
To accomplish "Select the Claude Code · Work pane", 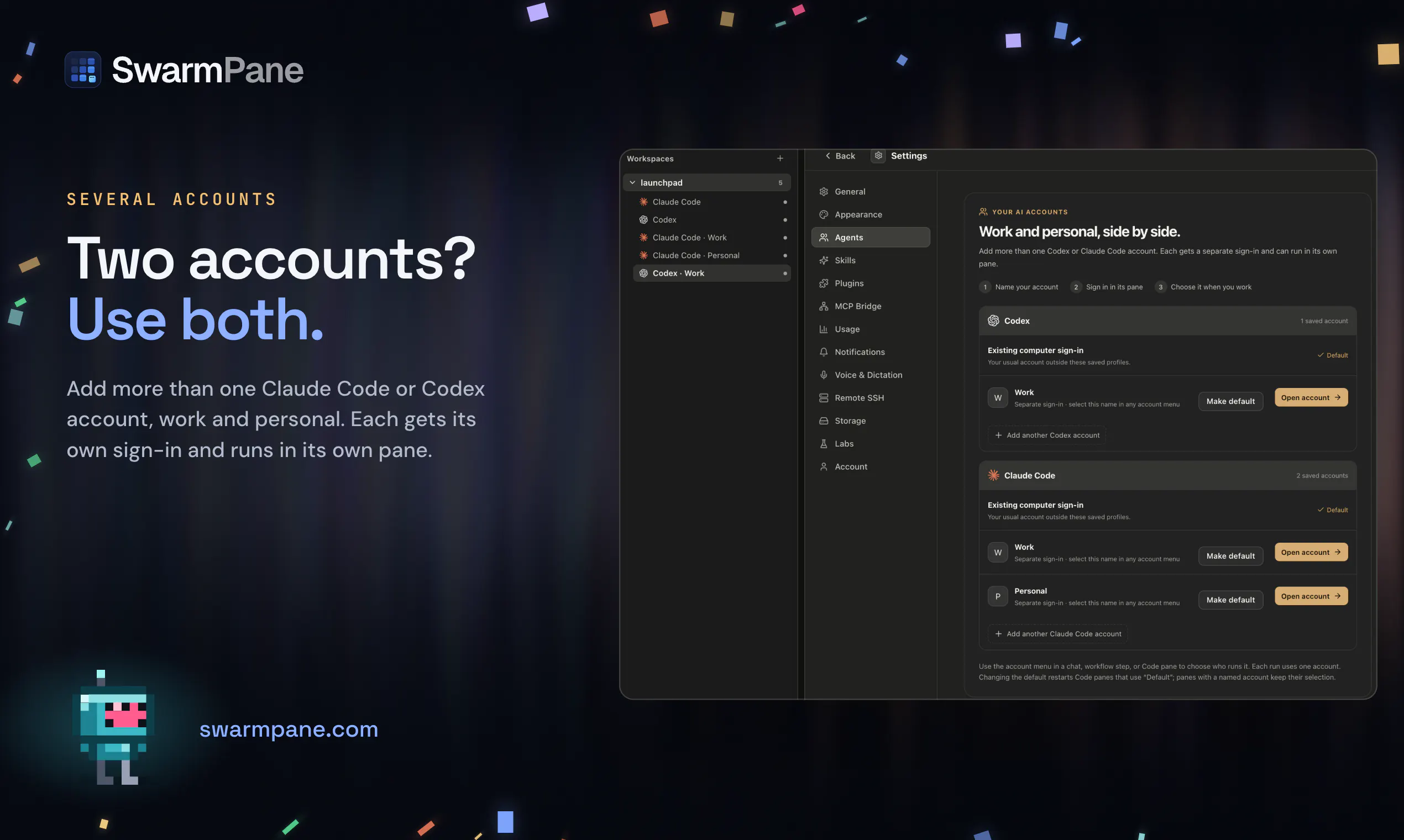I will [711, 238].
